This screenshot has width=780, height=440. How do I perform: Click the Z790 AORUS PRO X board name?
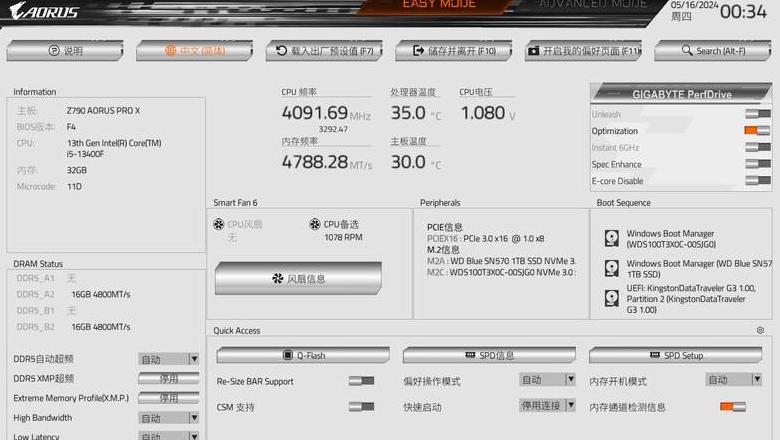pos(103,110)
